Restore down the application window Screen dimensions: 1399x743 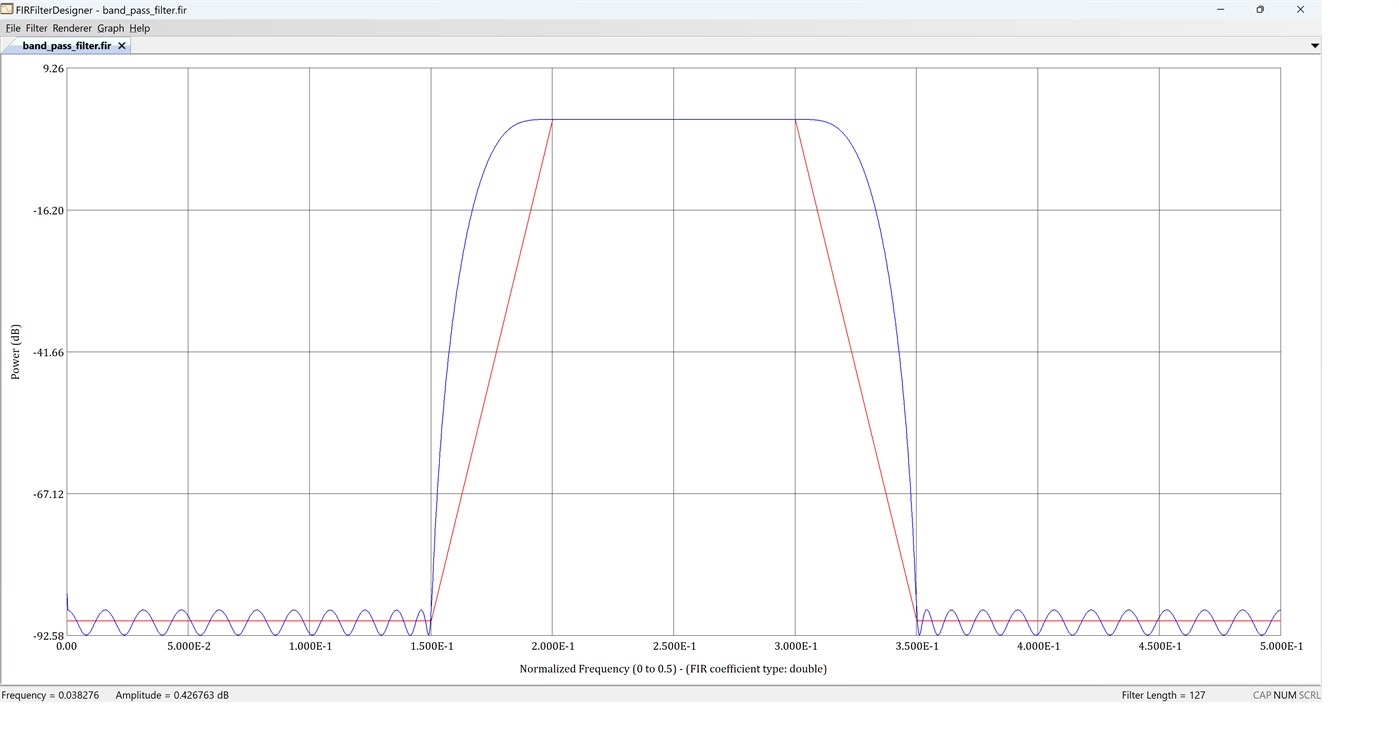pos(1260,9)
